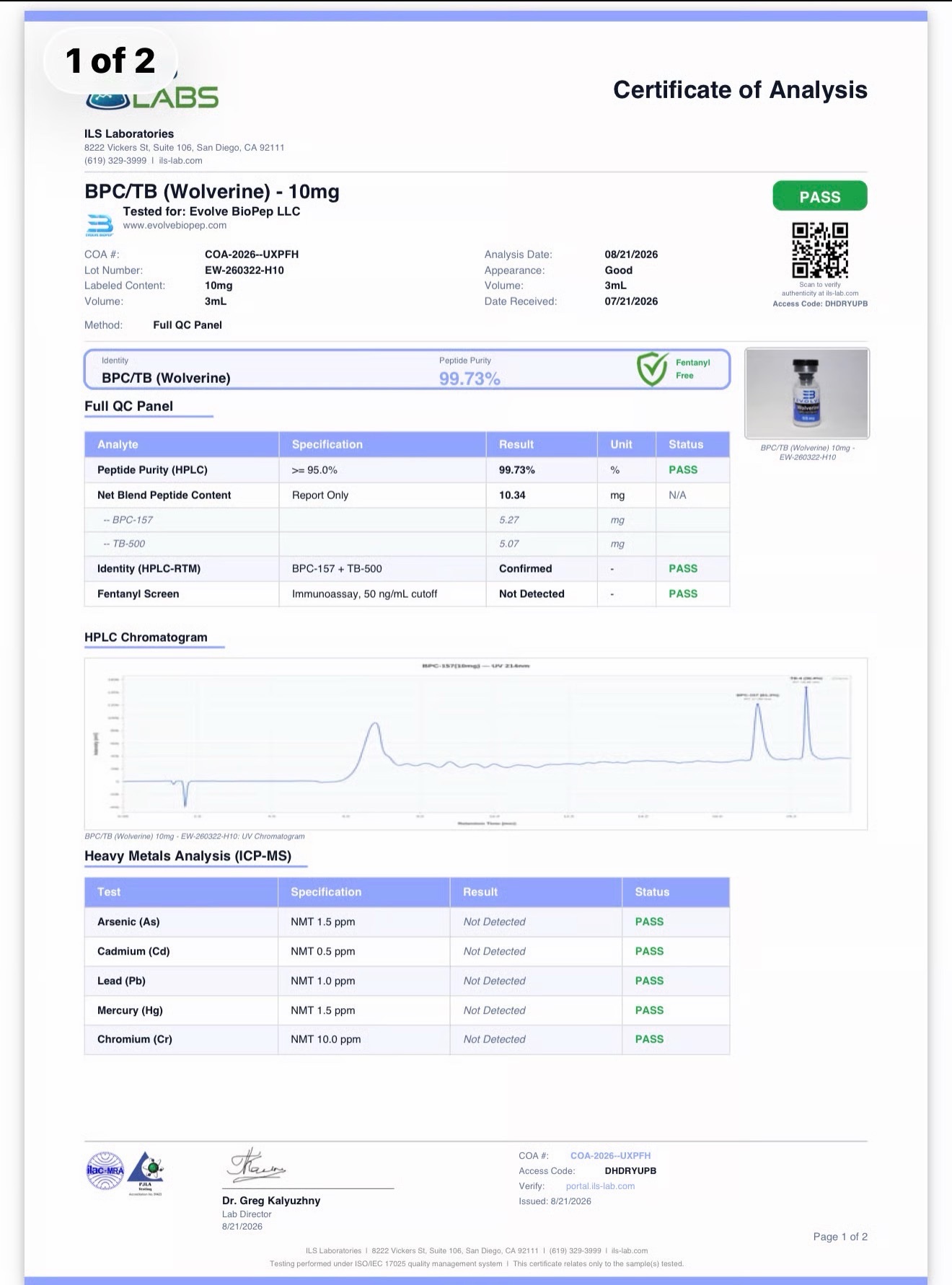Viewport: 952px width, 1285px height.
Task: Click the "Page 1 of 2" footer label
Action: pos(840,1237)
